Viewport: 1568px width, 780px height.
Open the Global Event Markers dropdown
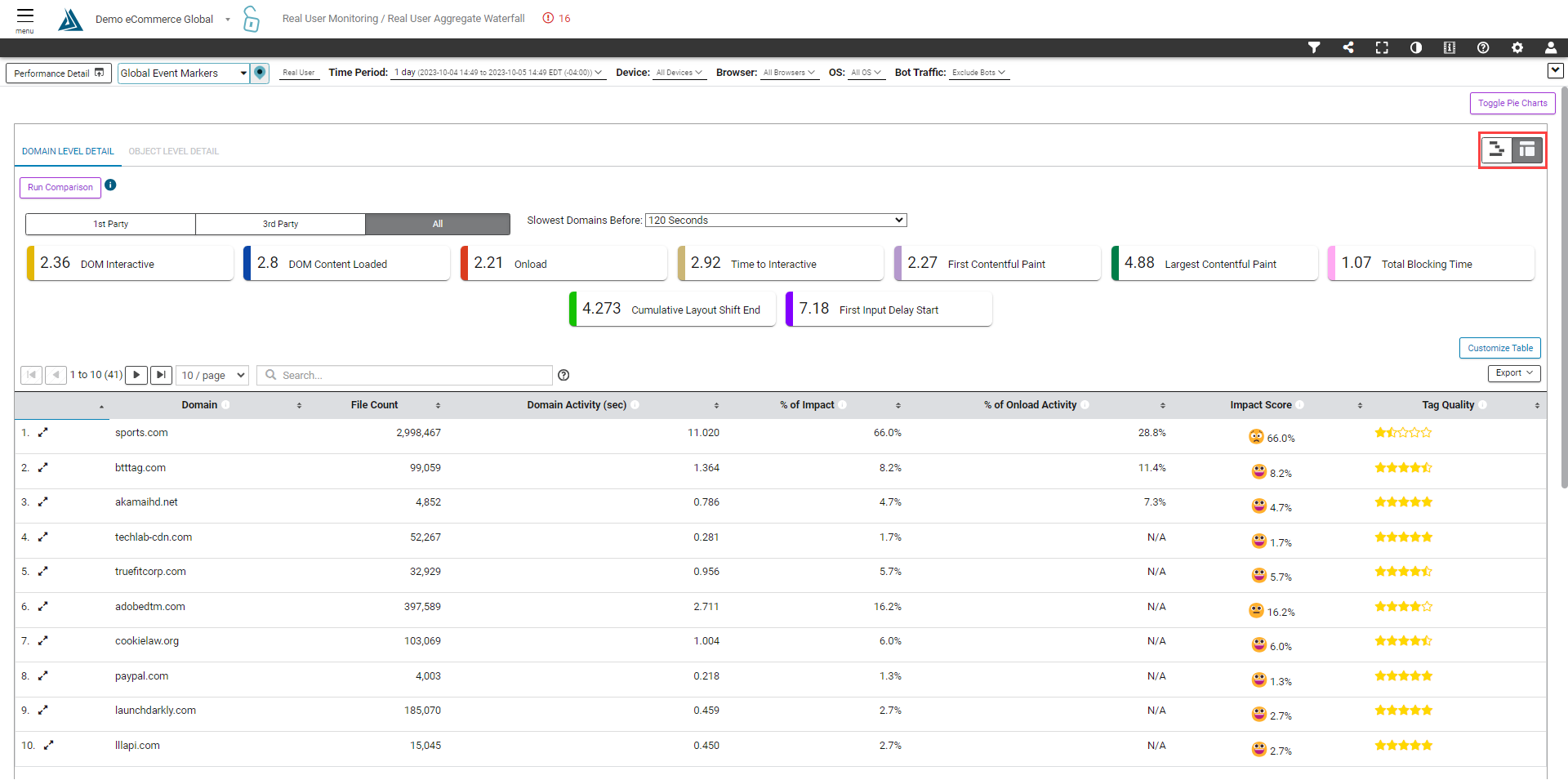coord(184,74)
